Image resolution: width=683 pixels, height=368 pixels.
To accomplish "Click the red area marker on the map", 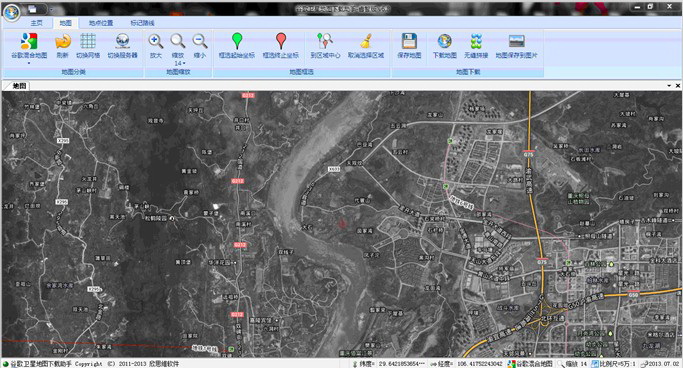I will point(342,223).
